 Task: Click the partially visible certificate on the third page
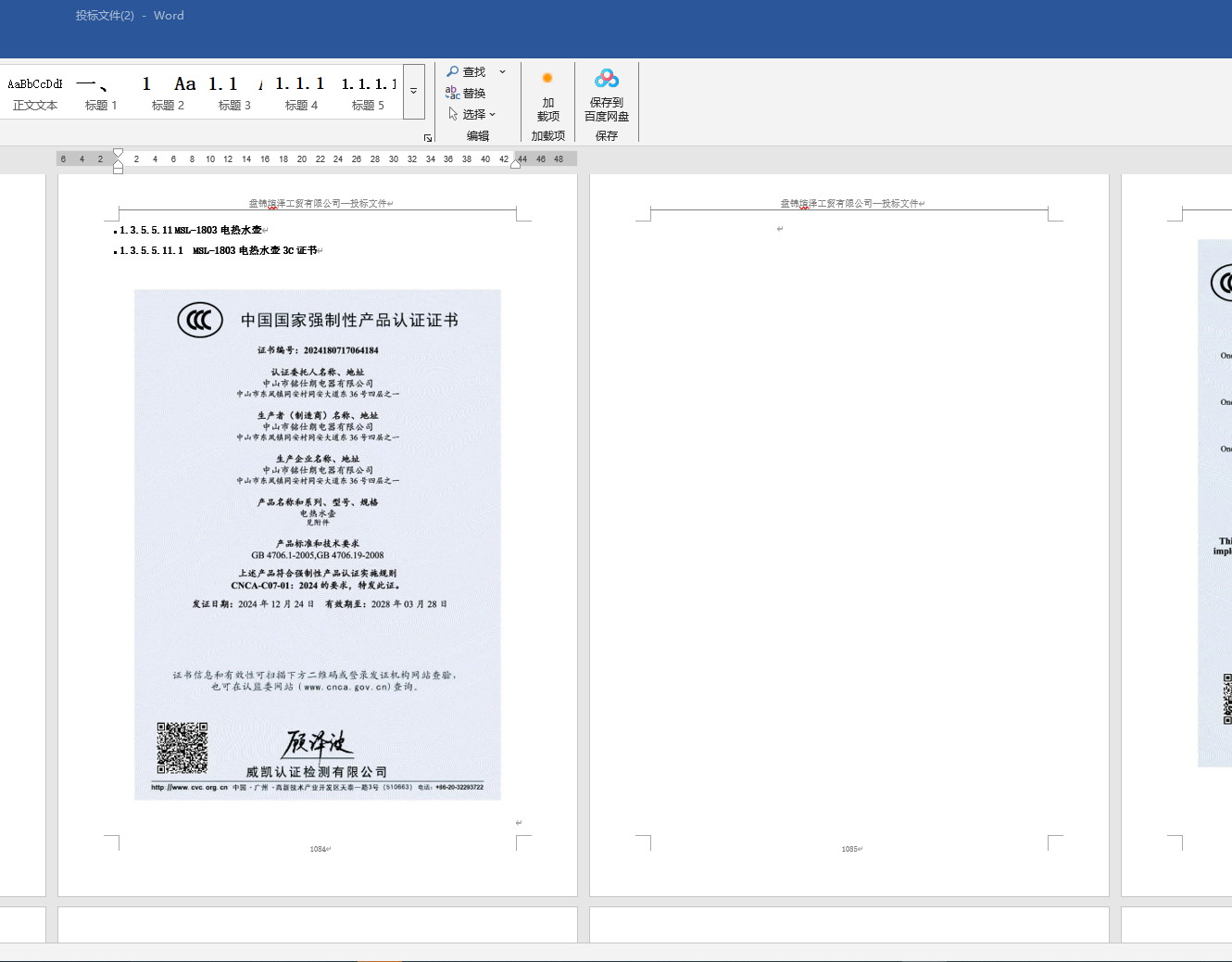click(1215, 503)
